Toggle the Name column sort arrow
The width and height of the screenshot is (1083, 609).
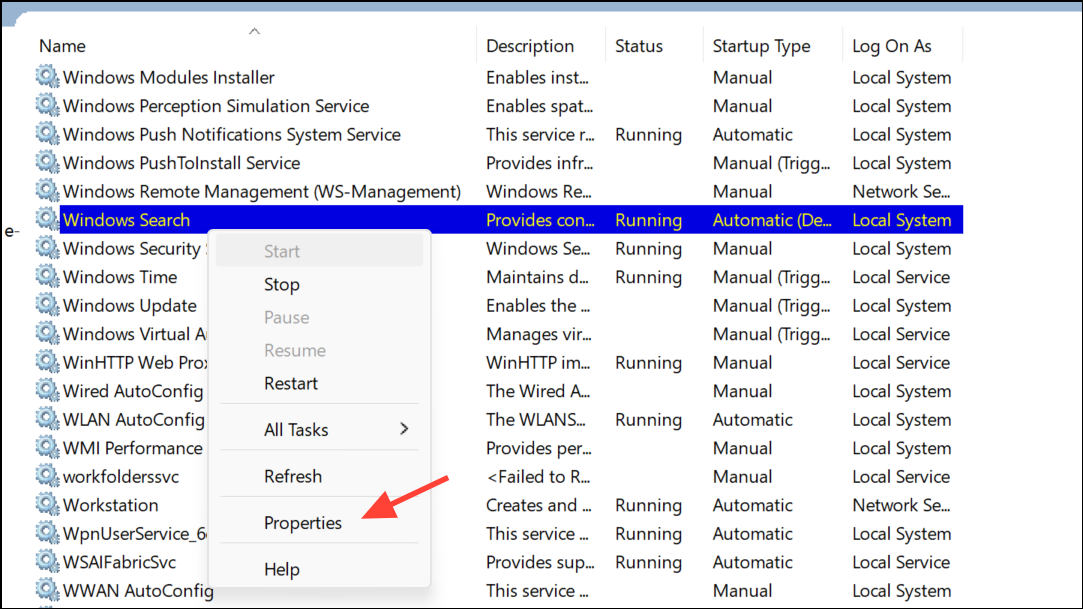(254, 31)
